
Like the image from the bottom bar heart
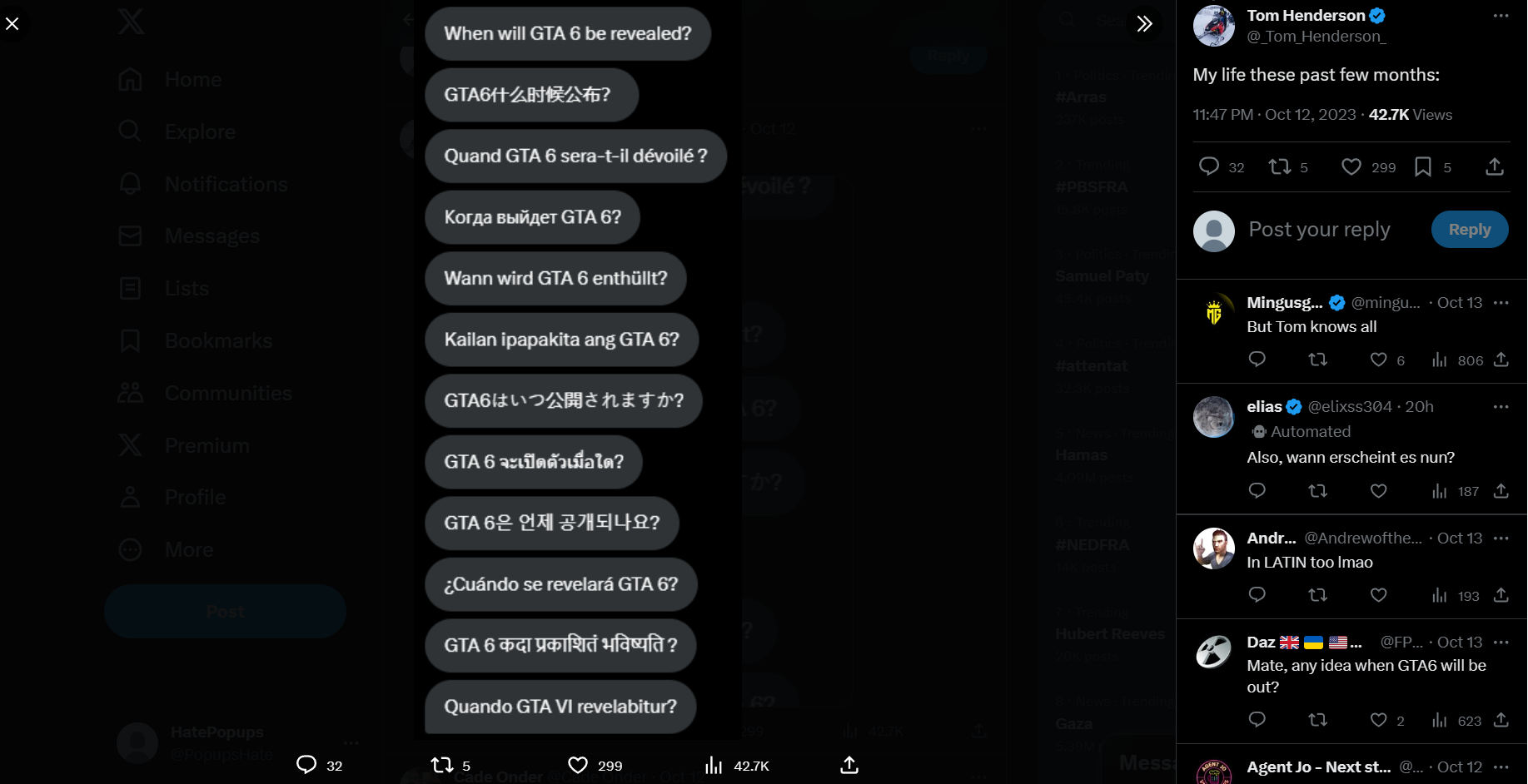click(578, 766)
